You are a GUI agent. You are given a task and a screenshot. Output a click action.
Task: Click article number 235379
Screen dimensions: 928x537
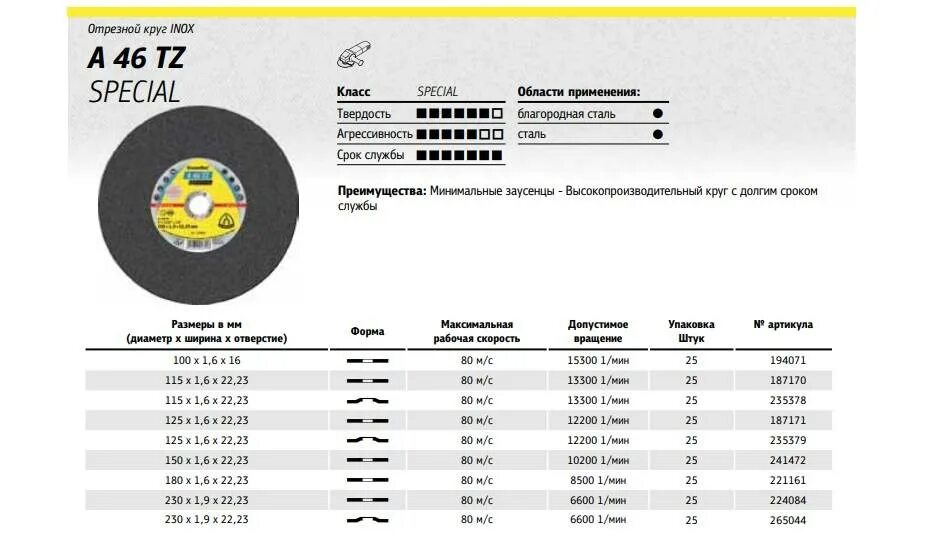pos(788,440)
